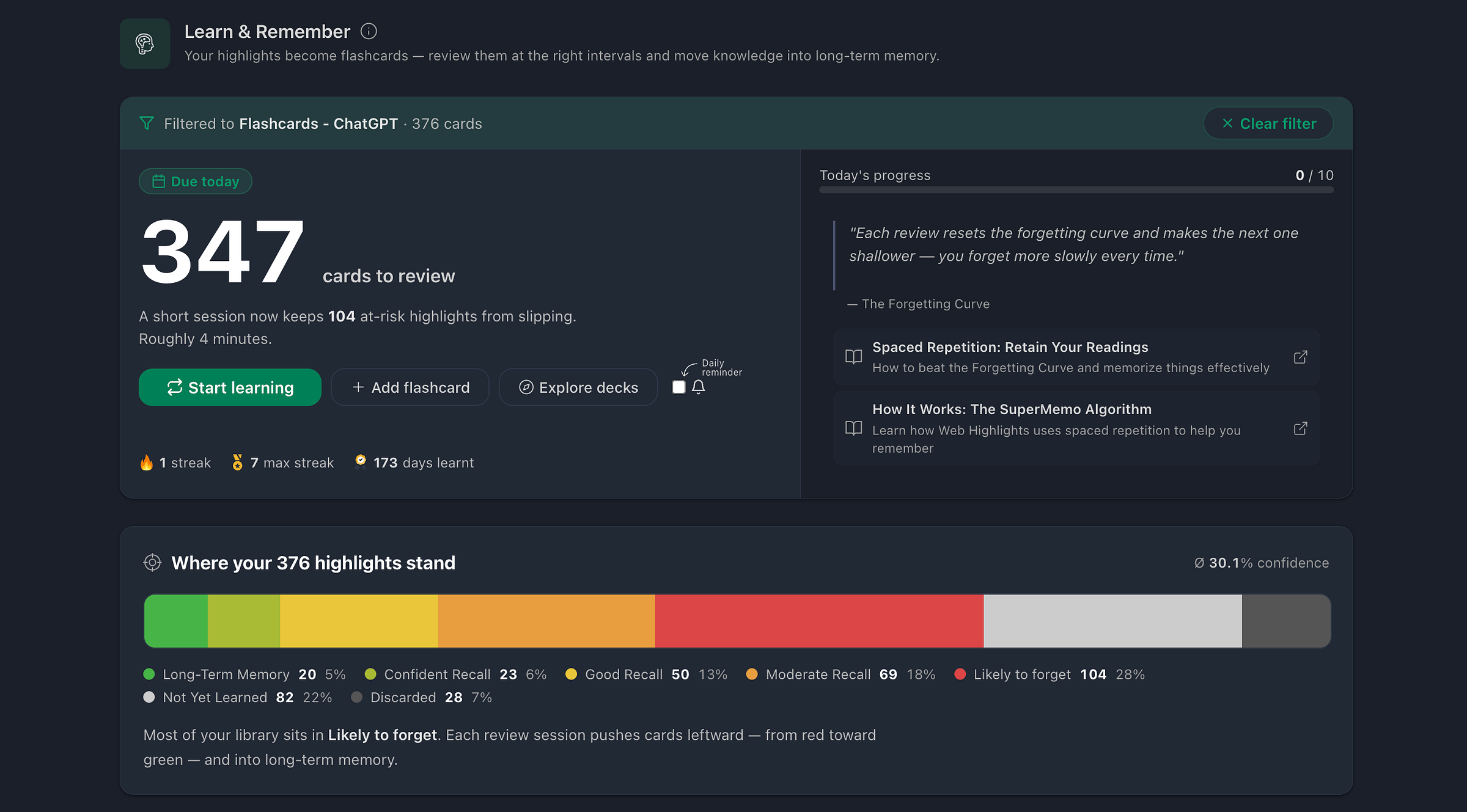Viewport: 1467px width, 812px height.
Task: Add a new flashcard
Action: tap(410, 387)
